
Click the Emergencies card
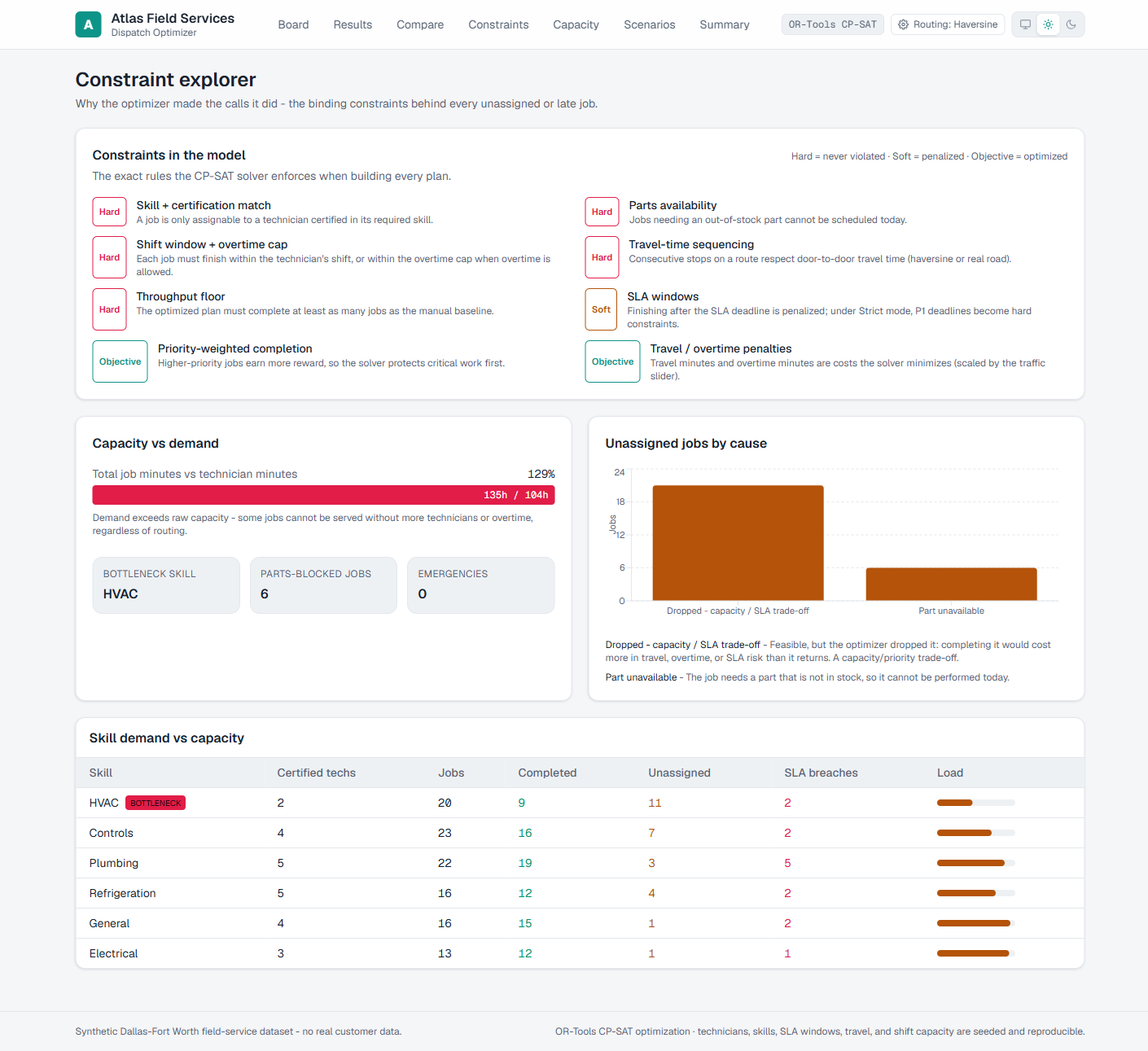[481, 585]
